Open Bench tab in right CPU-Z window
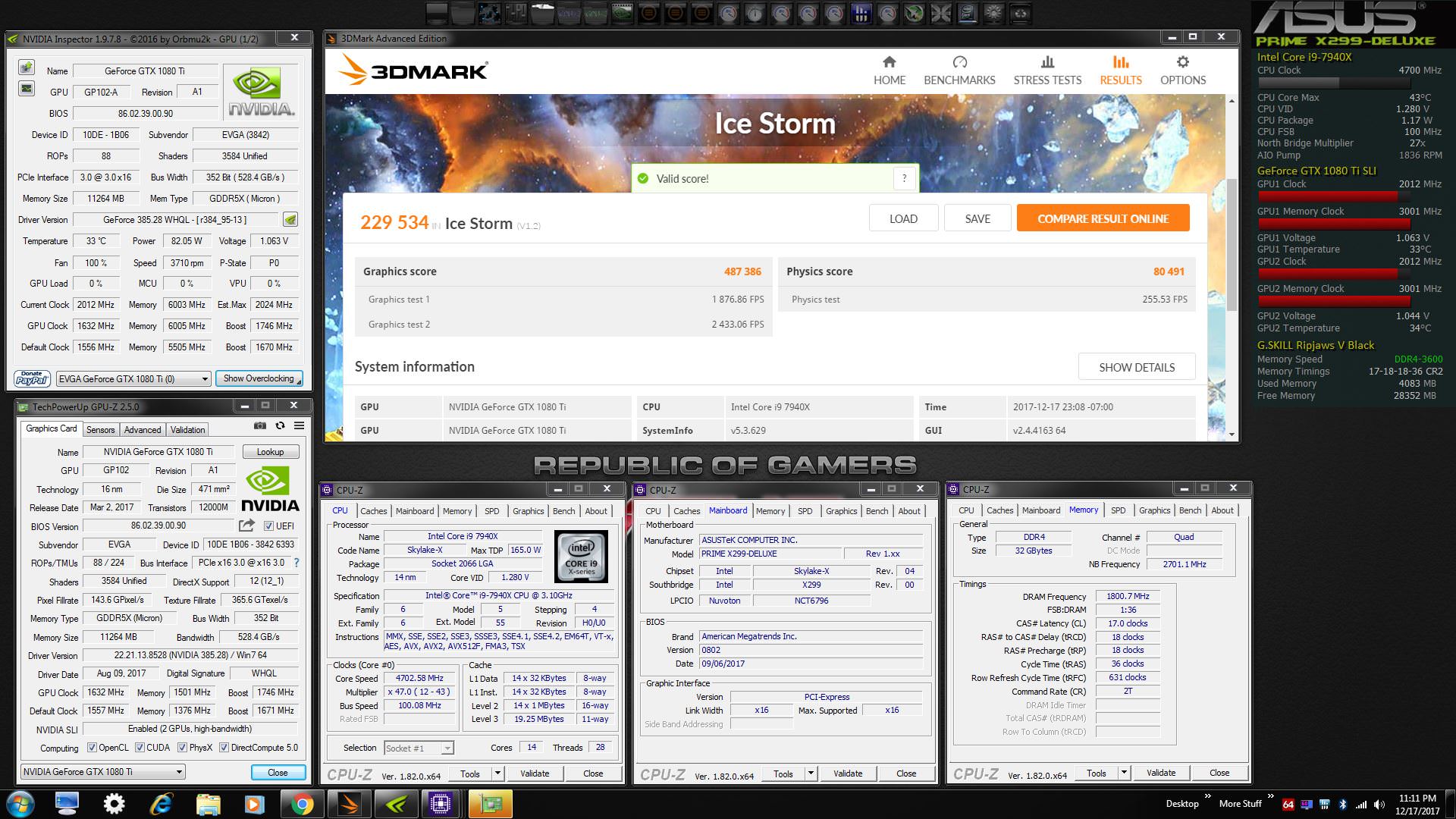The width and height of the screenshot is (1456, 819). [x=1190, y=510]
